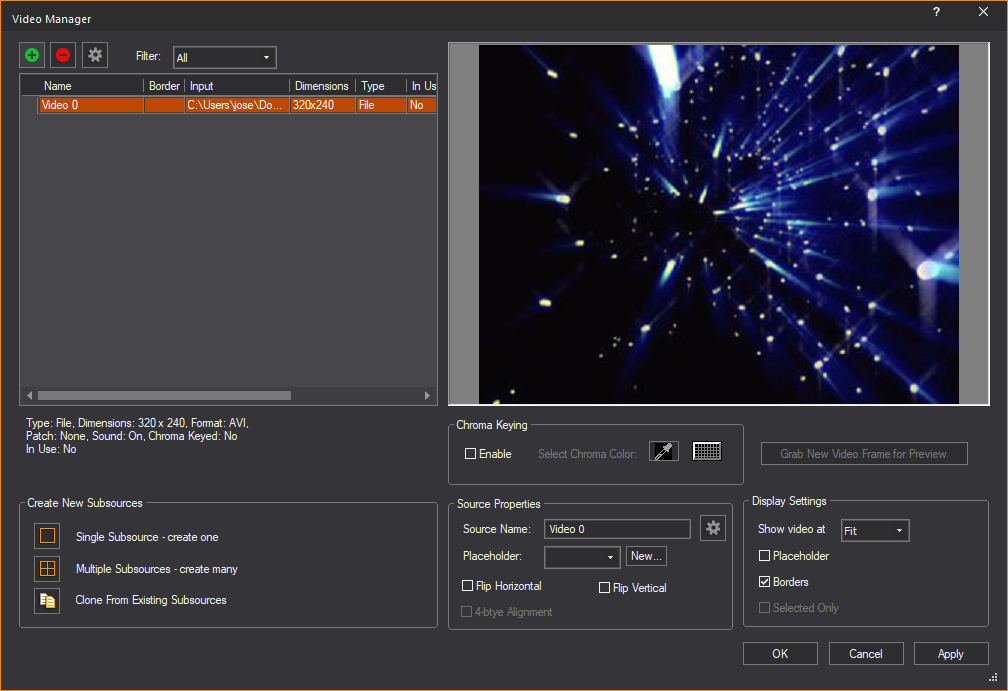This screenshot has height=691, width=1008.
Task: Click the Name column header
Action: (58, 86)
